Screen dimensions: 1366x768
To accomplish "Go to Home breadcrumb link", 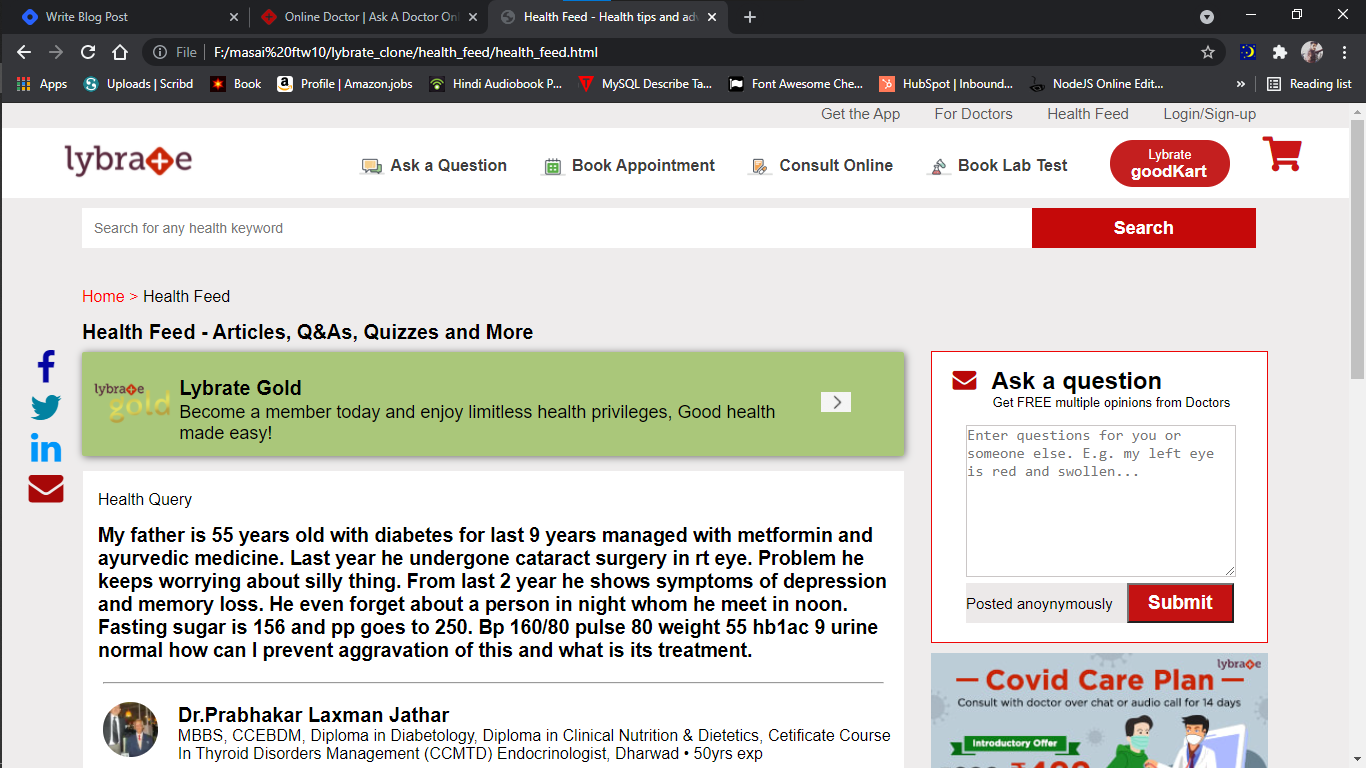I will (x=103, y=296).
